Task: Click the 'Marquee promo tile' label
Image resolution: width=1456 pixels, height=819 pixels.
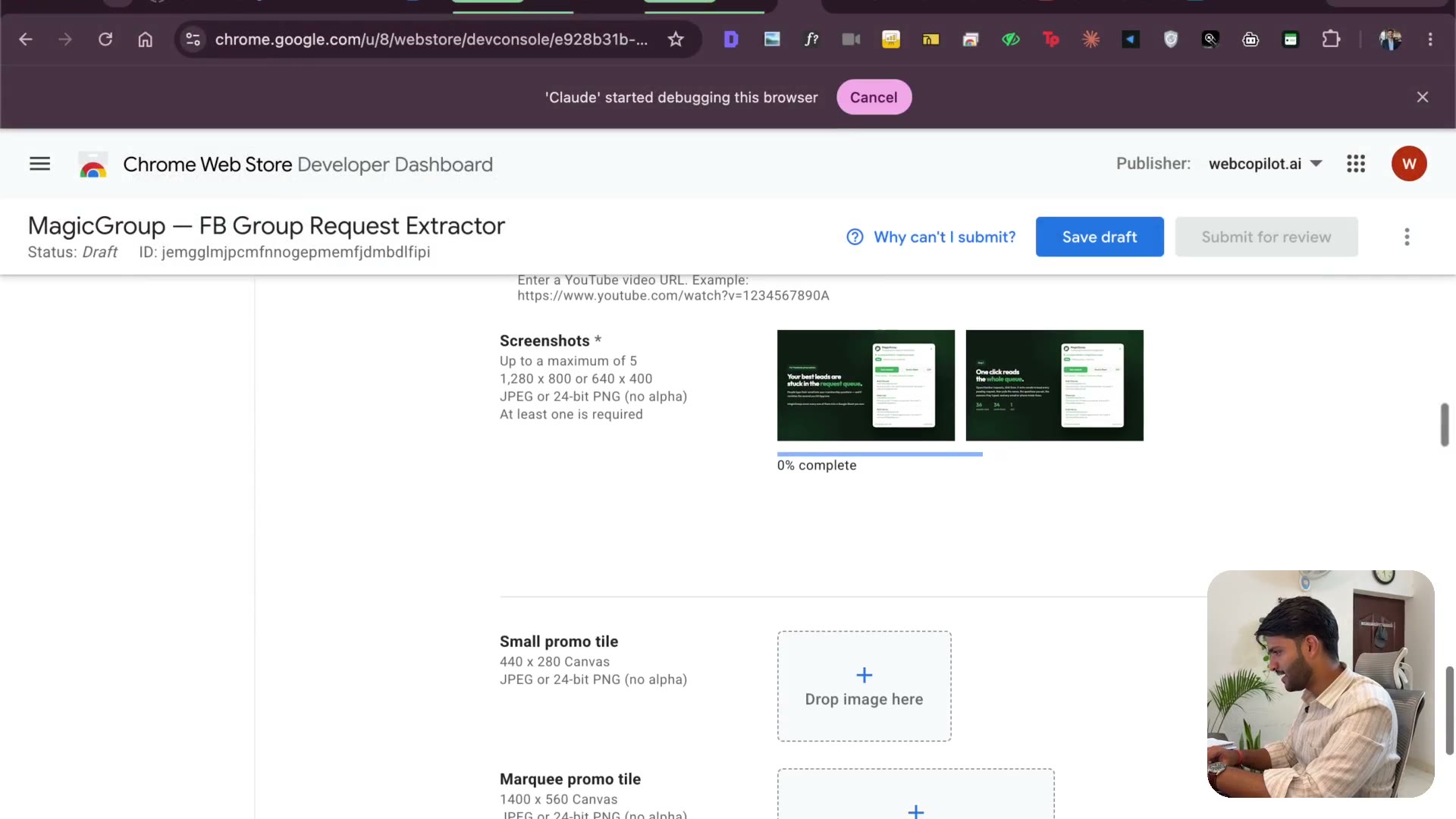Action: (x=570, y=780)
